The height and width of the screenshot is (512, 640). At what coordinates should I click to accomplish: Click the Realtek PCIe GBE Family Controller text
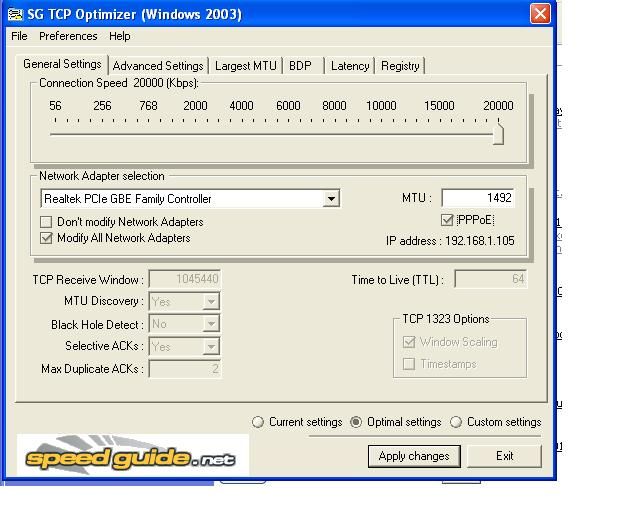(128, 199)
